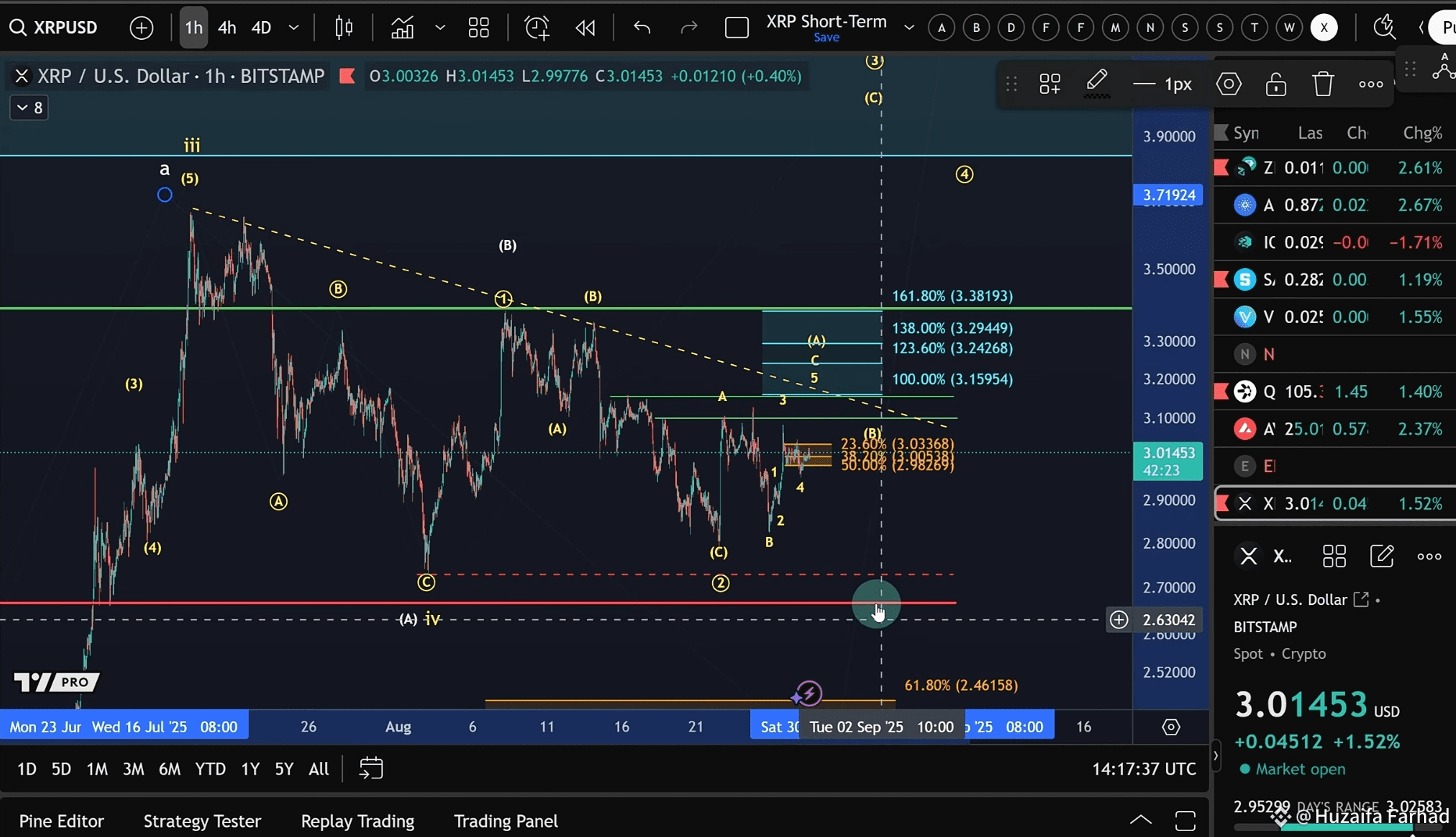Switch to the W layout tab
This screenshot has height=837, width=1456.
click(1290, 28)
